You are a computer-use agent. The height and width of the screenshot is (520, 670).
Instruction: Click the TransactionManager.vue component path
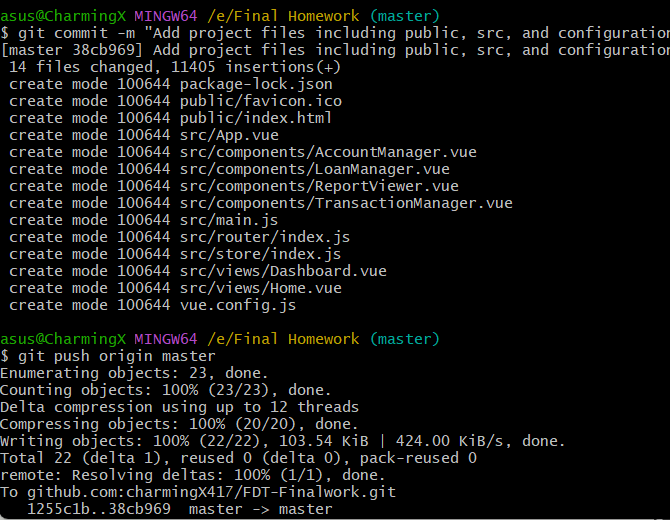(x=346, y=203)
